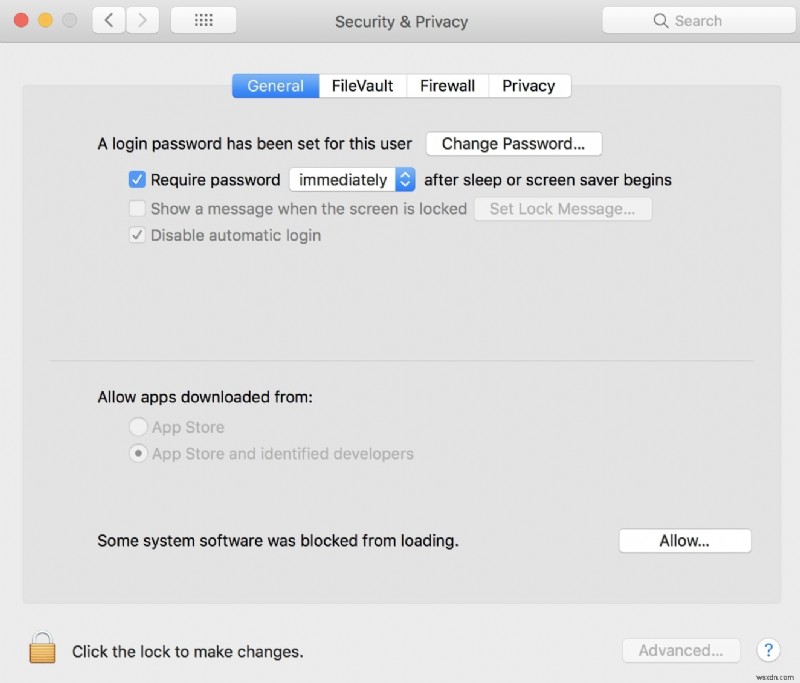Click the Back arrow in the toolbar
Image resolution: width=800 pixels, height=683 pixels.
pyautogui.click(x=108, y=19)
